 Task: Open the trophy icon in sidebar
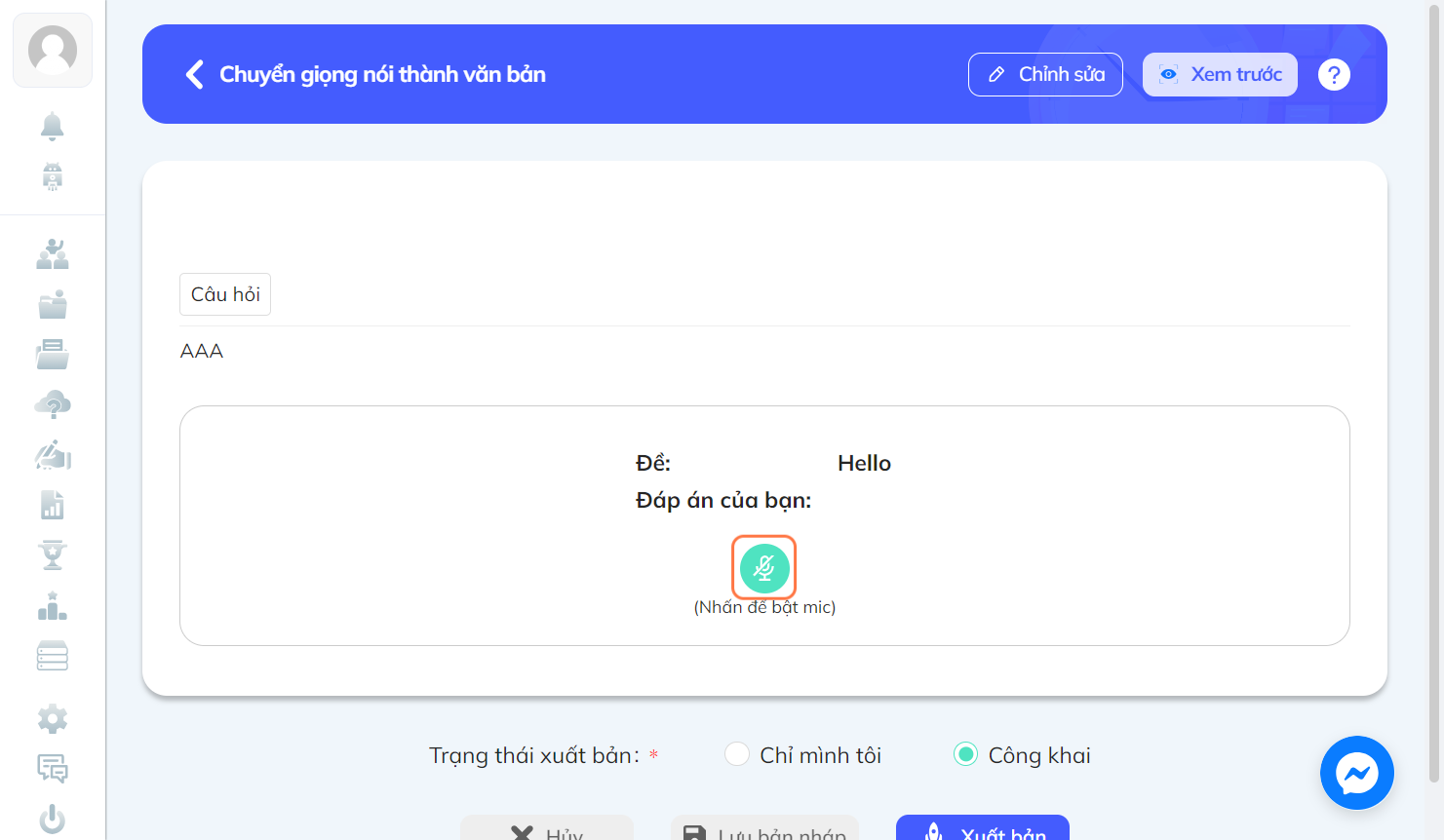pos(53,555)
